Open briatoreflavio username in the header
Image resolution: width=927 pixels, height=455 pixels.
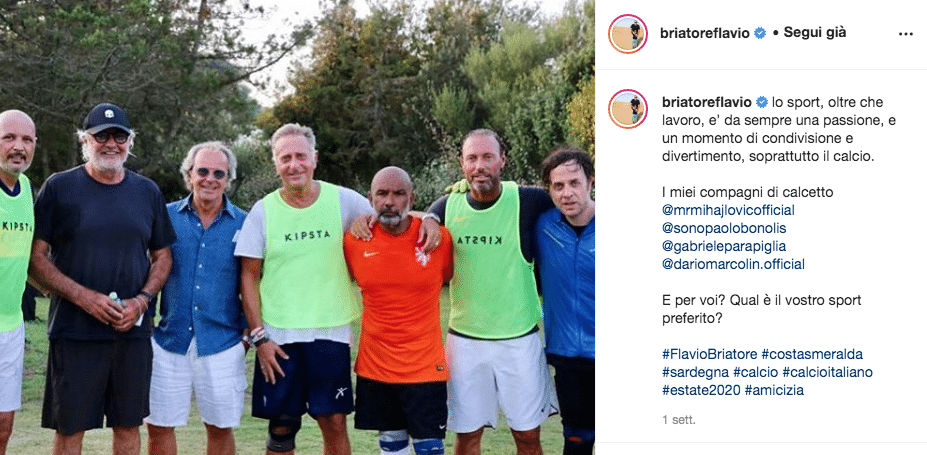(x=706, y=34)
